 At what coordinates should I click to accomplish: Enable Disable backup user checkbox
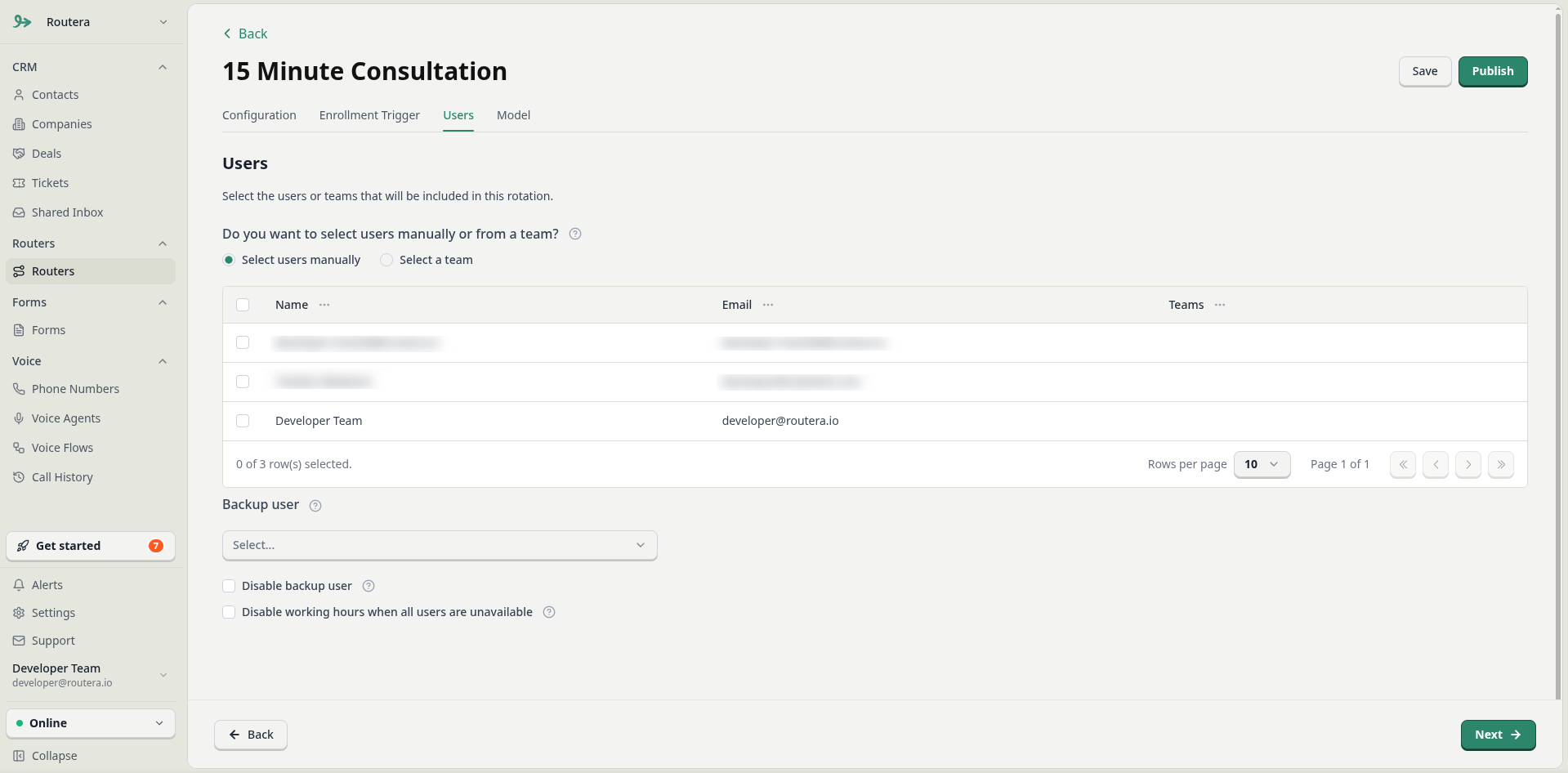pos(229,586)
